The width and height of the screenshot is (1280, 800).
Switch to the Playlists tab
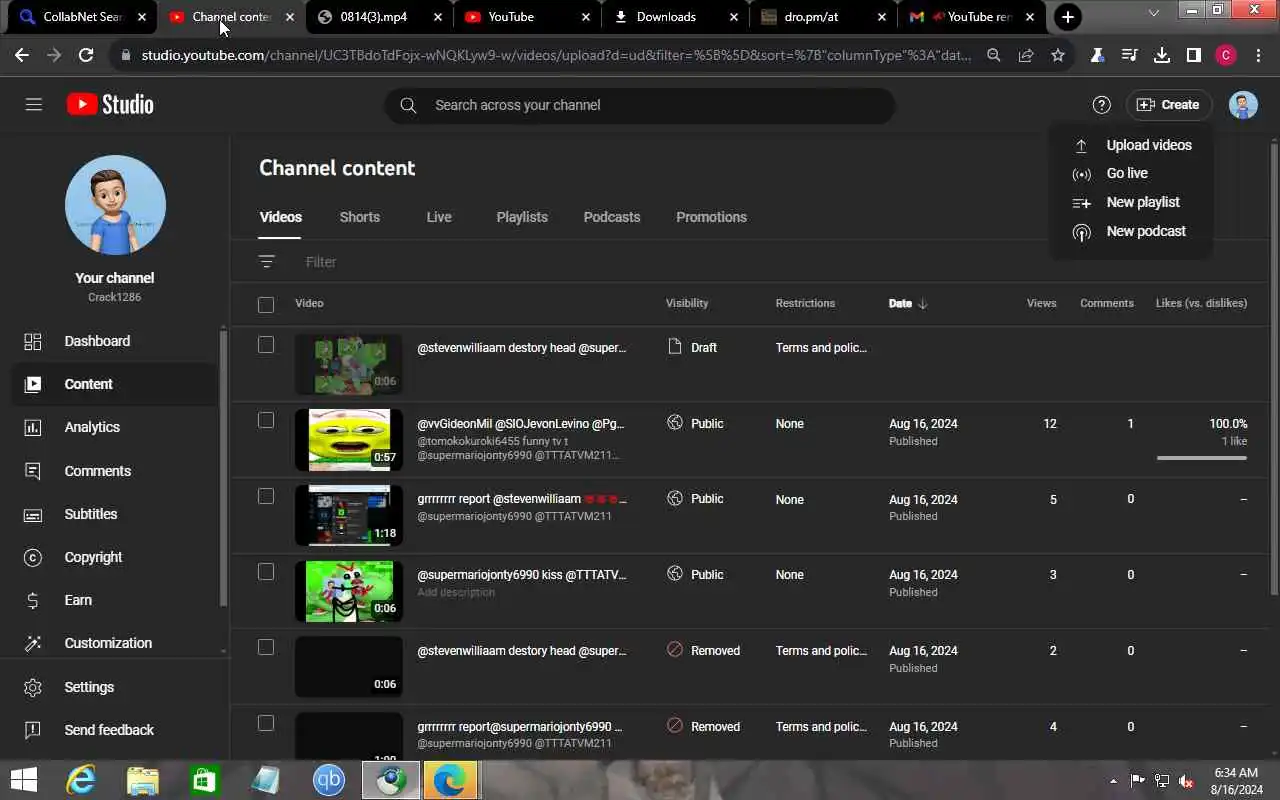coord(522,217)
